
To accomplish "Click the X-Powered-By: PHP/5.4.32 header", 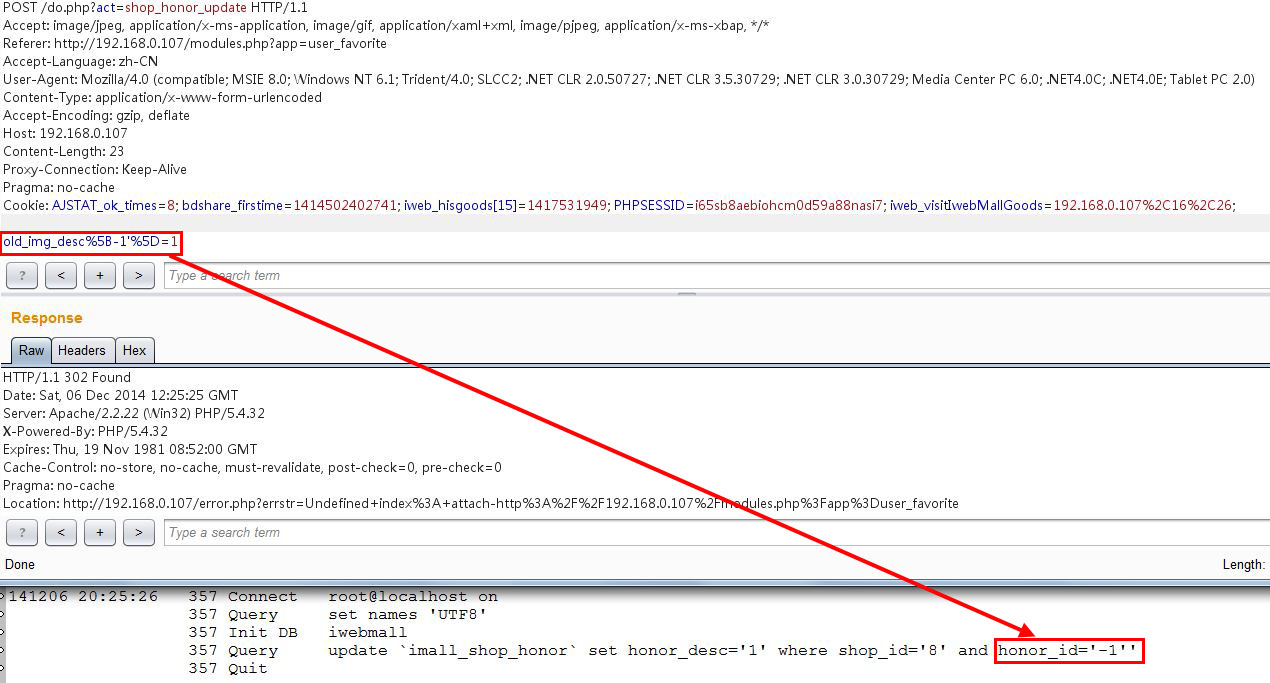I will coord(86,431).
